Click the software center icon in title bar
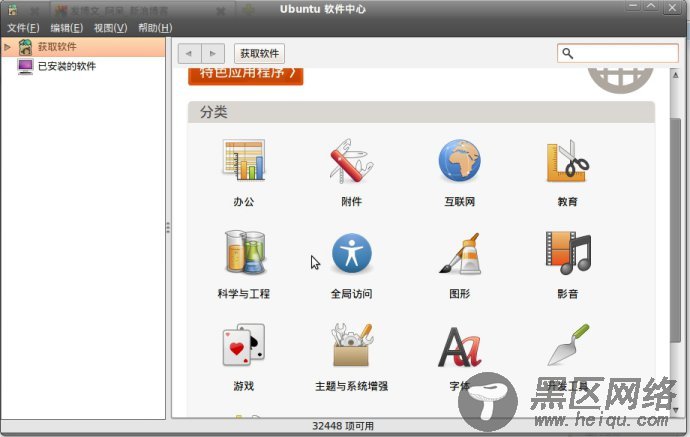 pyautogui.click(x=12, y=9)
